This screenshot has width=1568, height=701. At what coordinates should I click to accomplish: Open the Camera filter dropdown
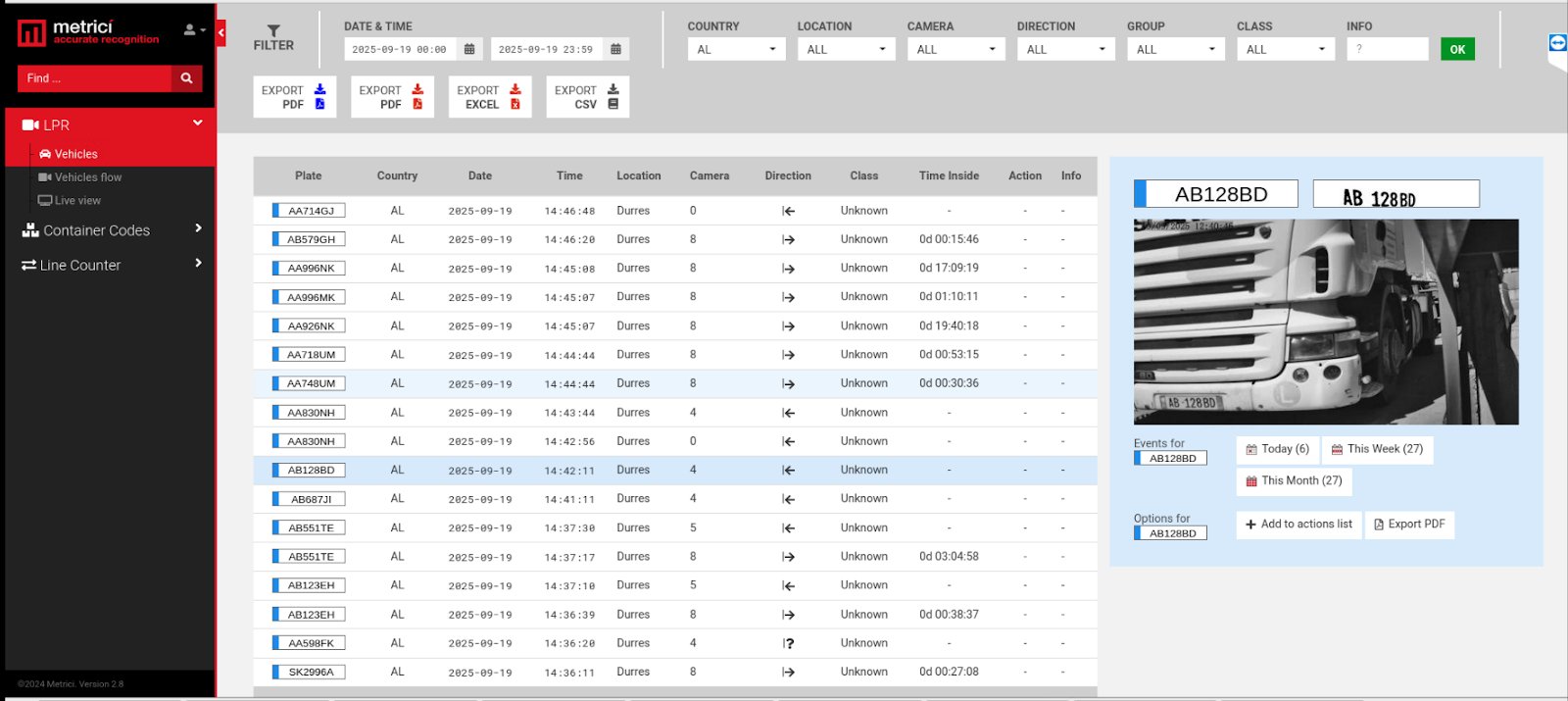[x=955, y=49]
